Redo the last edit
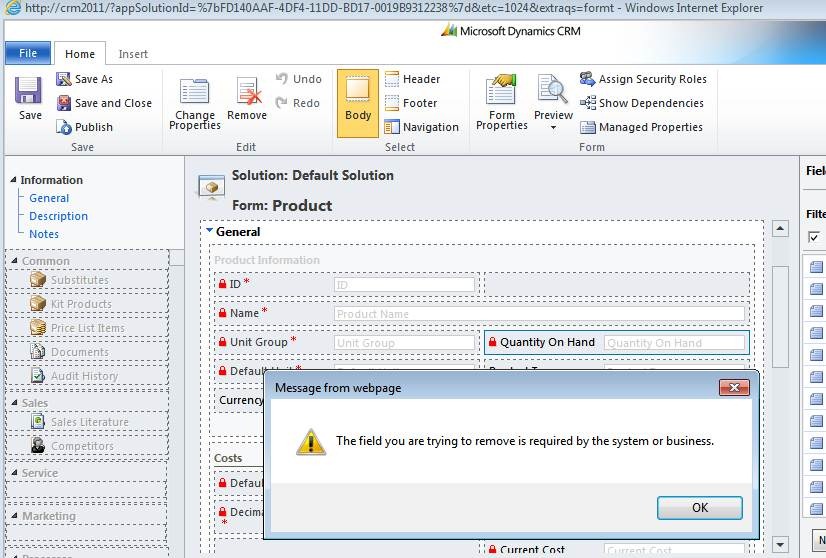Image resolution: width=826 pixels, height=558 pixels. pyautogui.click(x=298, y=103)
